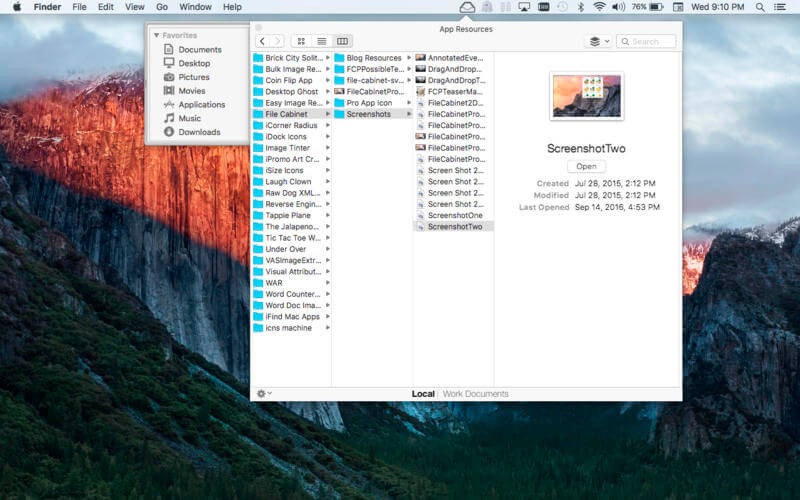Viewport: 800px width, 500px height.
Task: Open the gear actions menu at bottom
Action: point(263,393)
